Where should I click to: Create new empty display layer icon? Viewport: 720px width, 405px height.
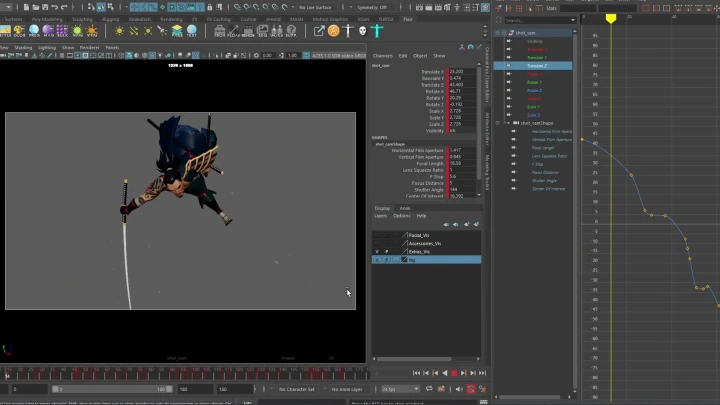click(x=467, y=224)
